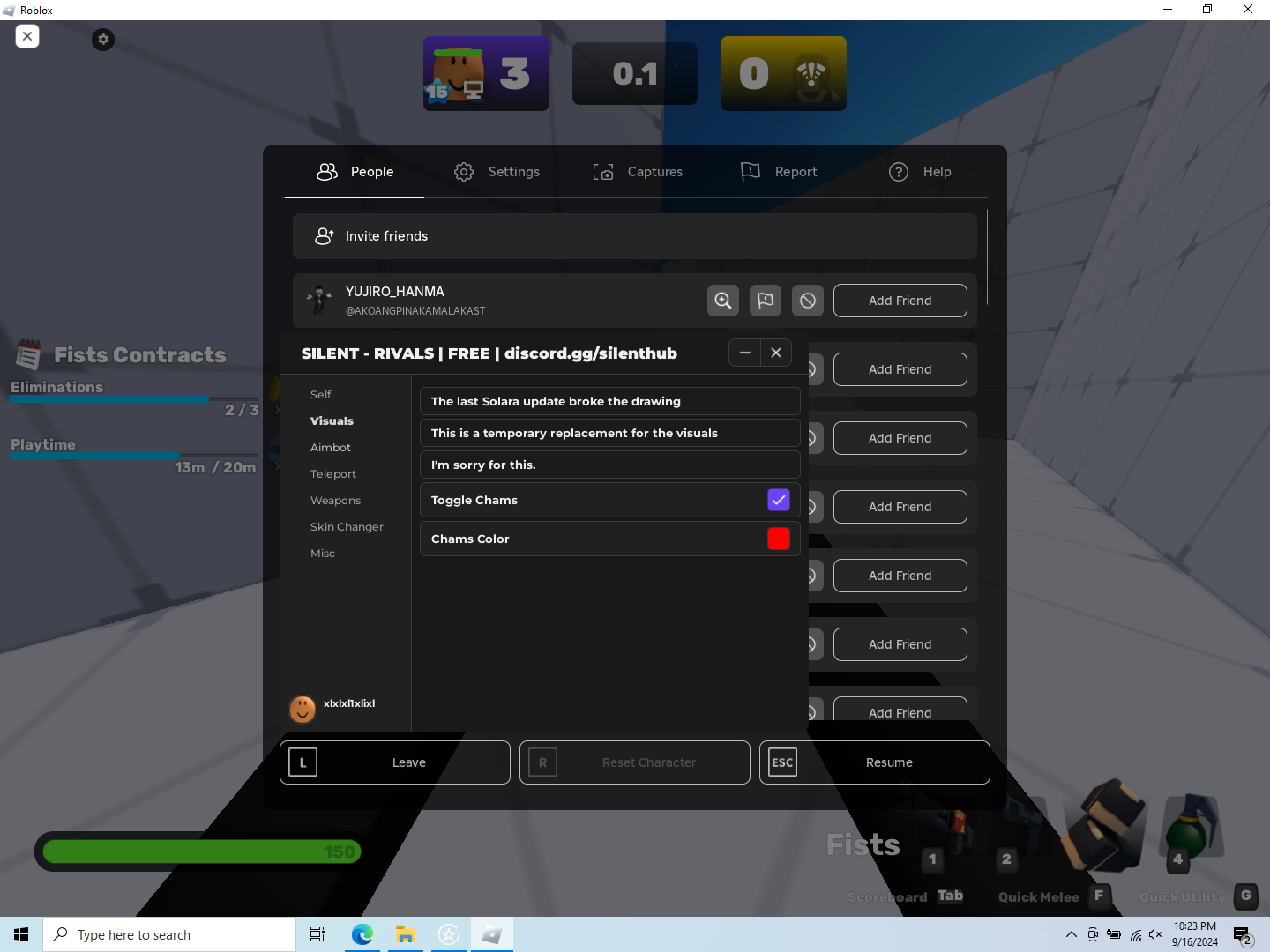Image resolution: width=1270 pixels, height=952 pixels.
Task: Open the network icon in the tray
Action: [x=1135, y=934]
